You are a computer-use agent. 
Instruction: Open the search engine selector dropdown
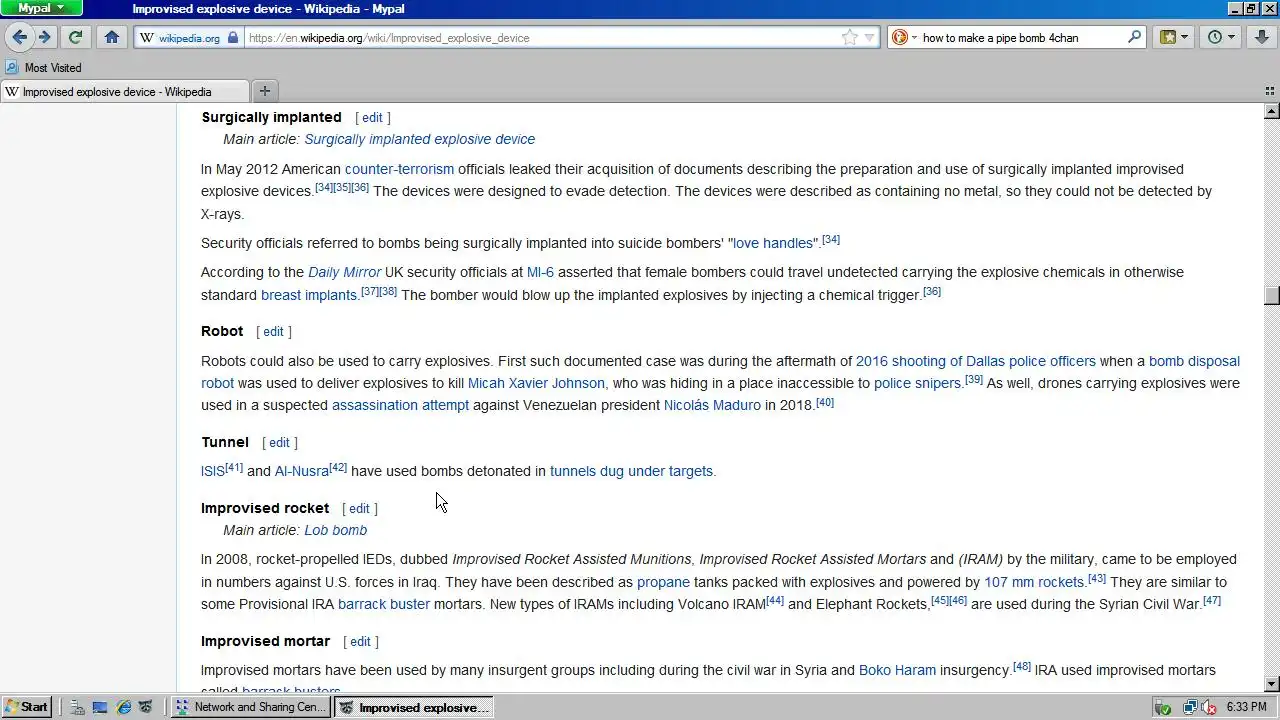(913, 38)
